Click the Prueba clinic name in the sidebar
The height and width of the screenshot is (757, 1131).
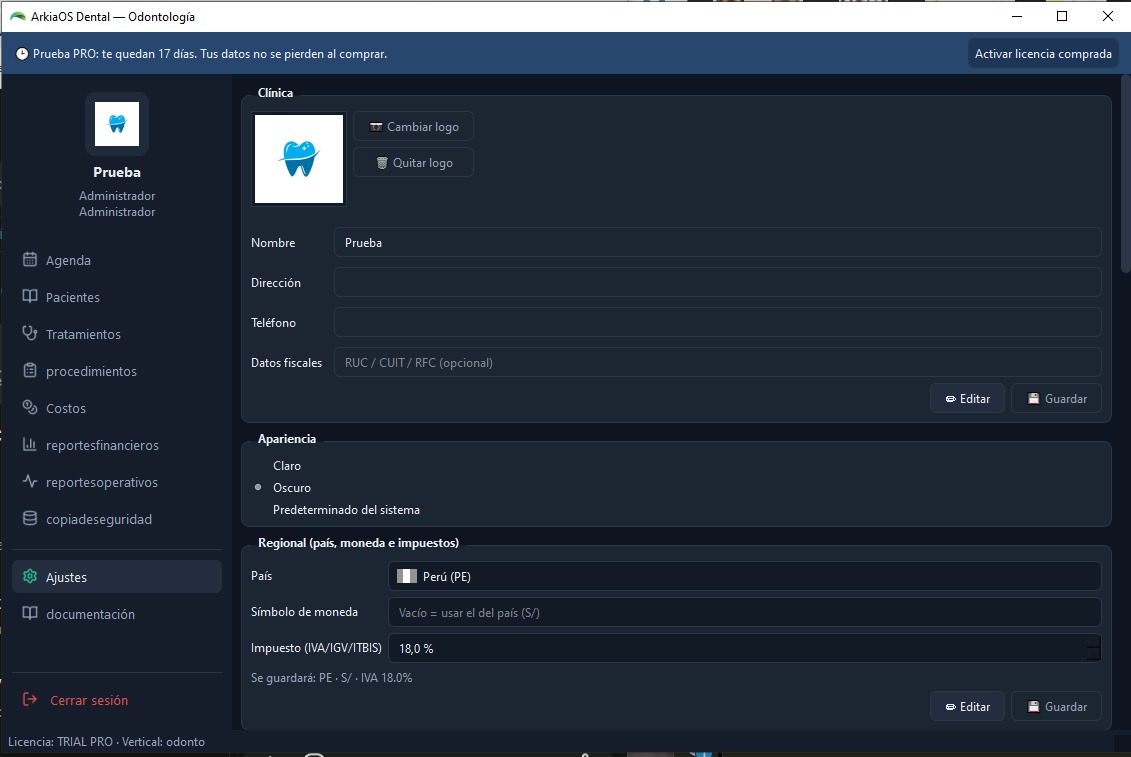(117, 172)
